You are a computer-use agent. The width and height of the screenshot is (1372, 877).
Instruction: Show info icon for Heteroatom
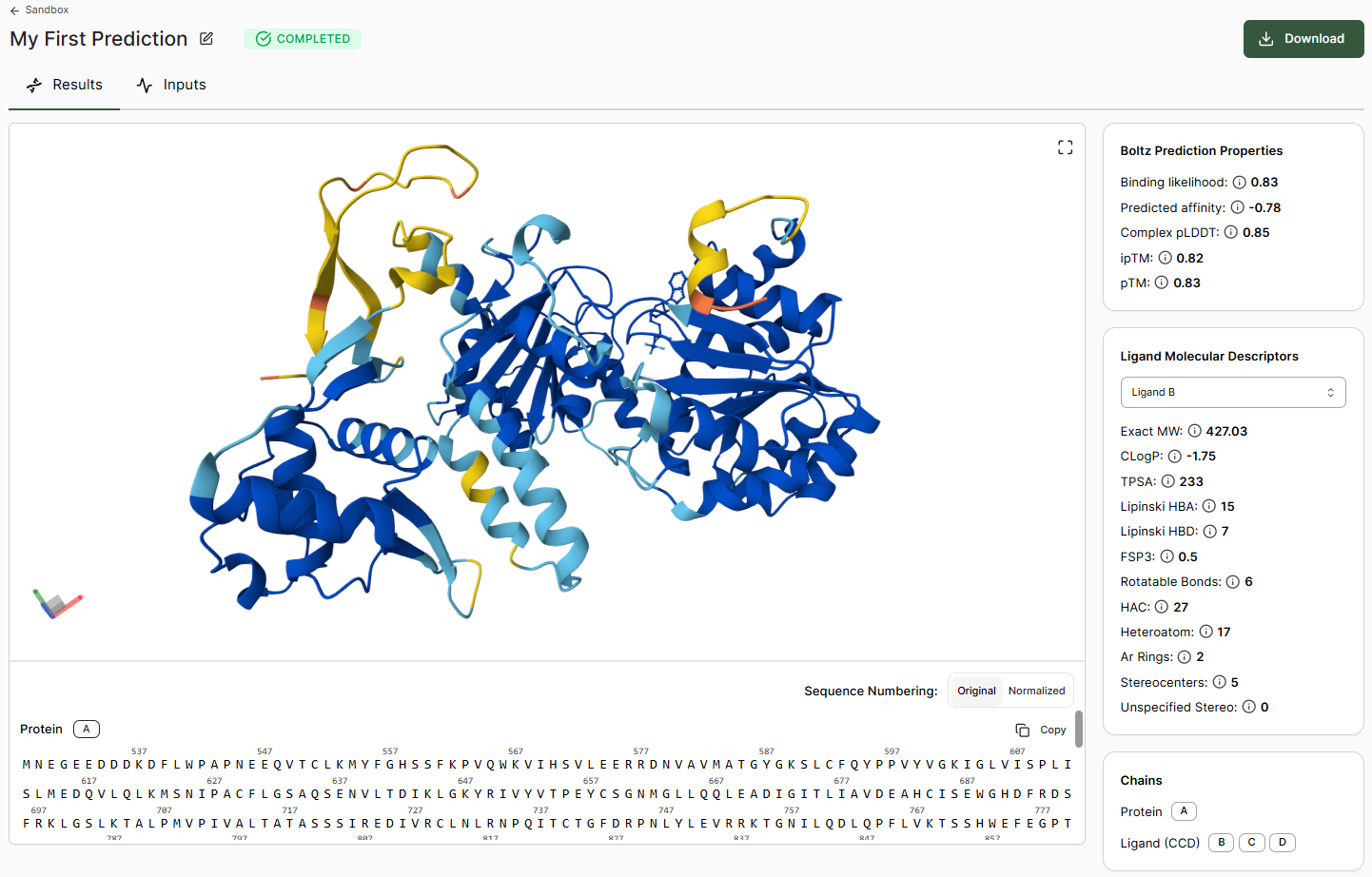[1205, 632]
